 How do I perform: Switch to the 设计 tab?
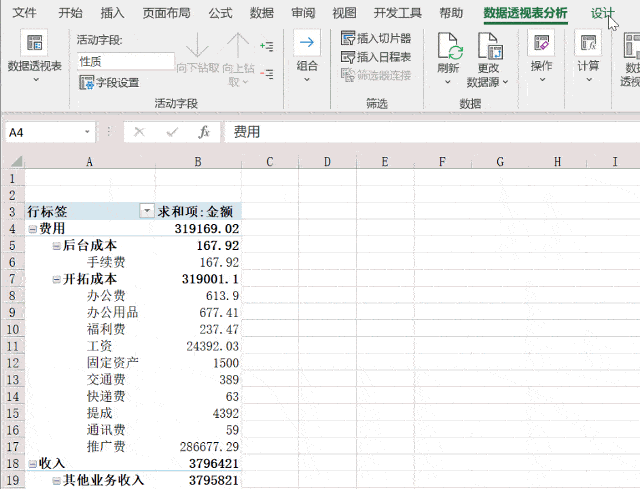coord(602,13)
